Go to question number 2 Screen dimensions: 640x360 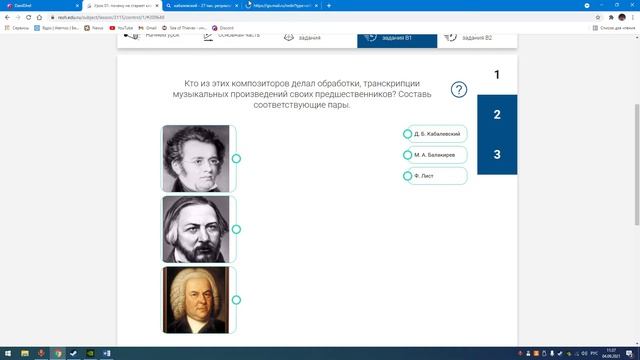click(x=497, y=114)
